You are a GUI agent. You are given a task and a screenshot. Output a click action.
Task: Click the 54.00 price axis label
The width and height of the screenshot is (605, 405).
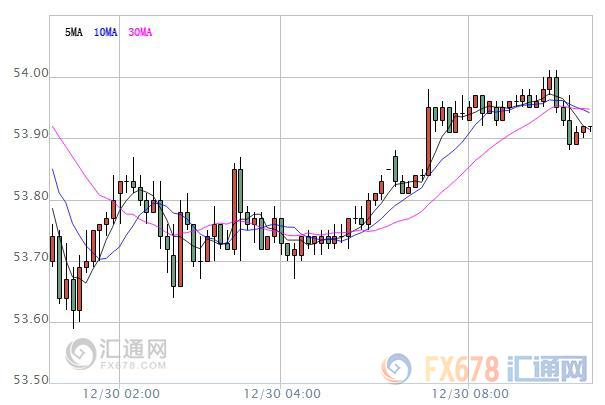click(31, 73)
